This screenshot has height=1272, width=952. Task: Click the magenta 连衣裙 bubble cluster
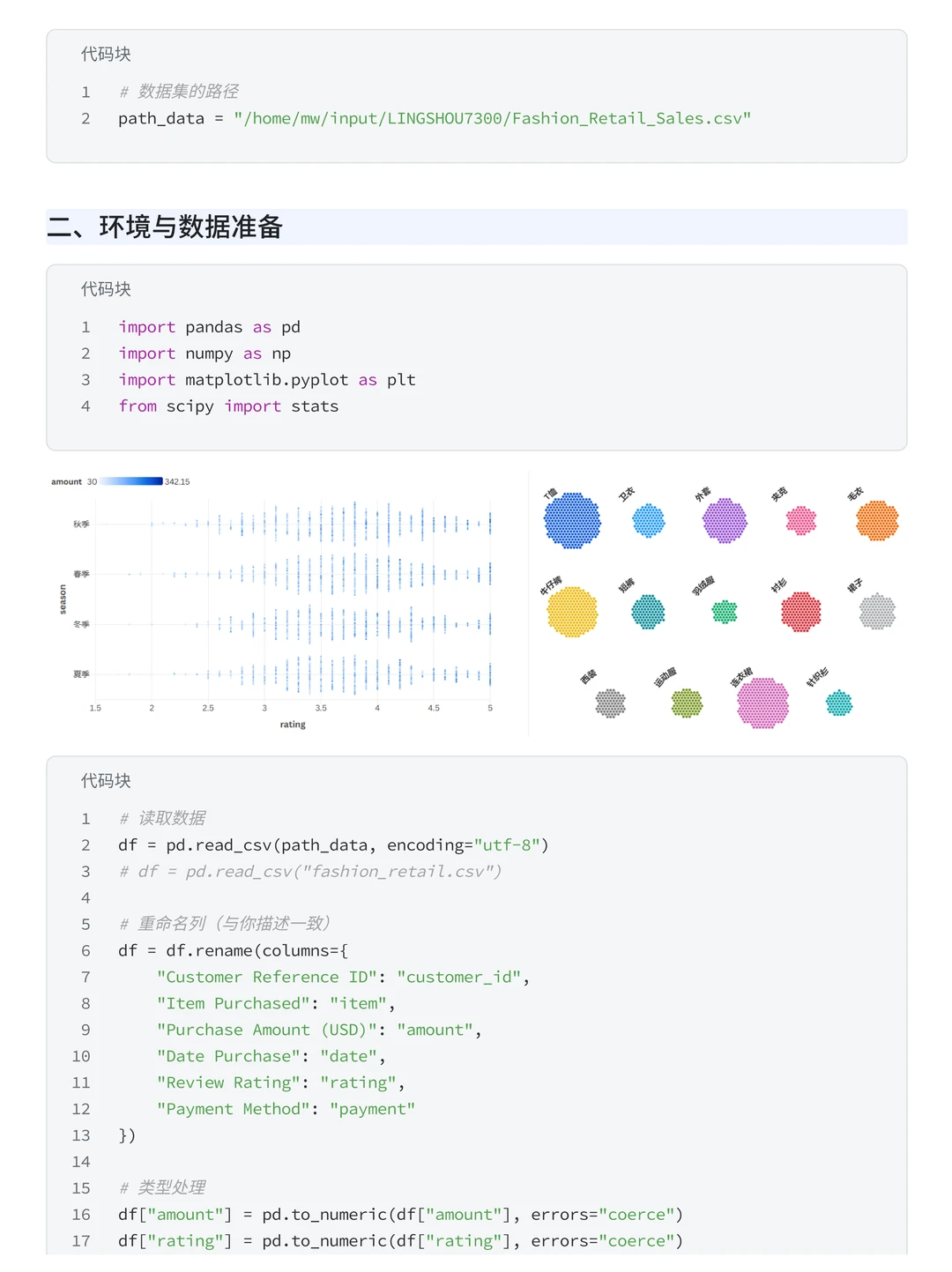[762, 703]
